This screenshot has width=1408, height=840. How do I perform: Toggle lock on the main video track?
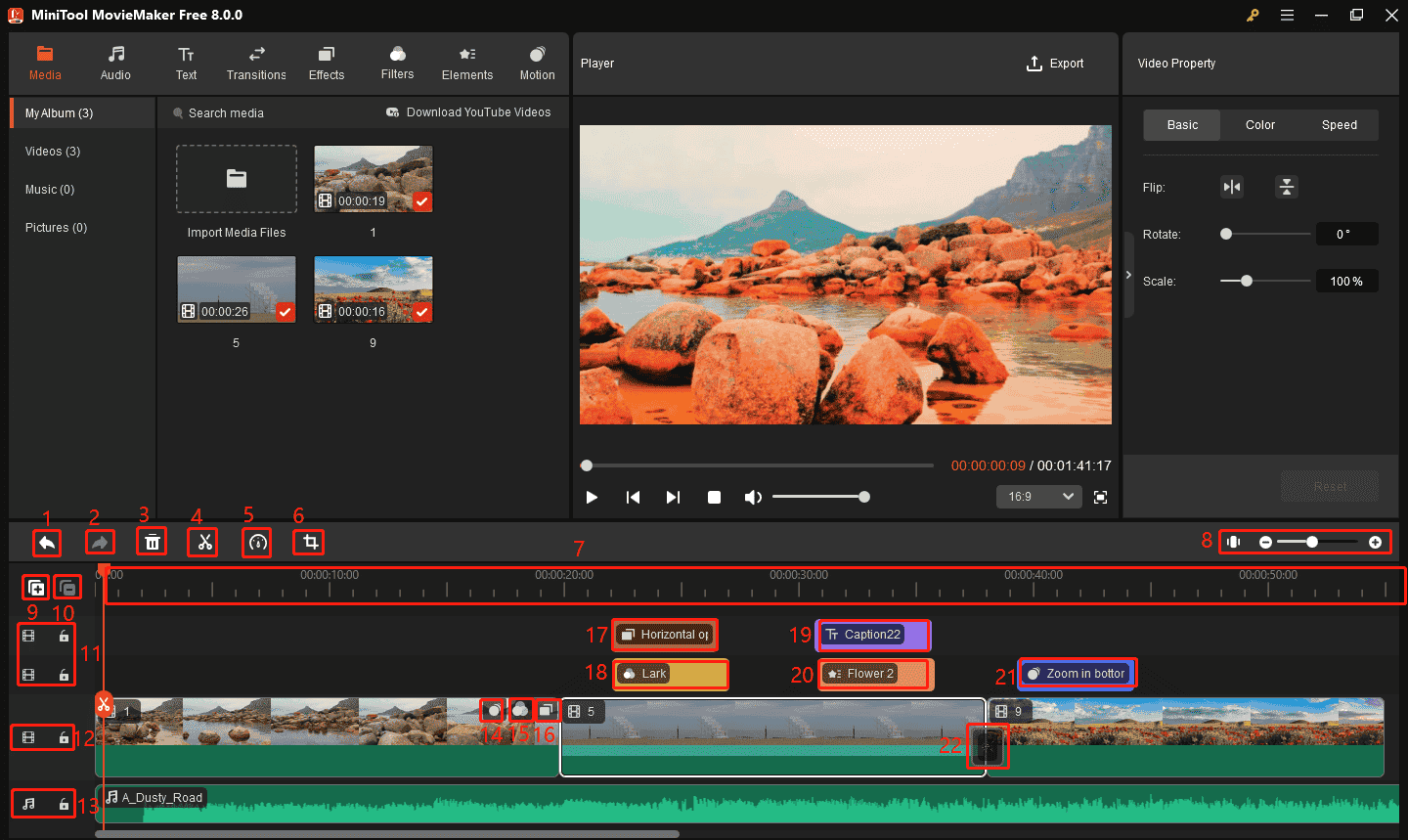pyautogui.click(x=64, y=737)
